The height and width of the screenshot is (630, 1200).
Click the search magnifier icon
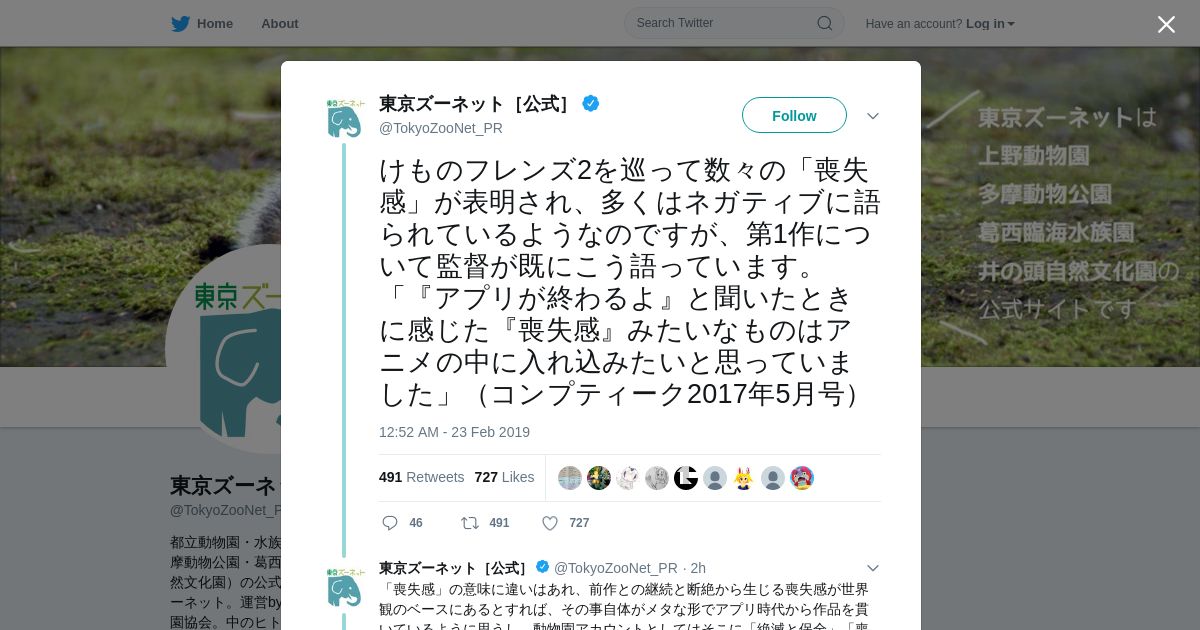click(825, 23)
